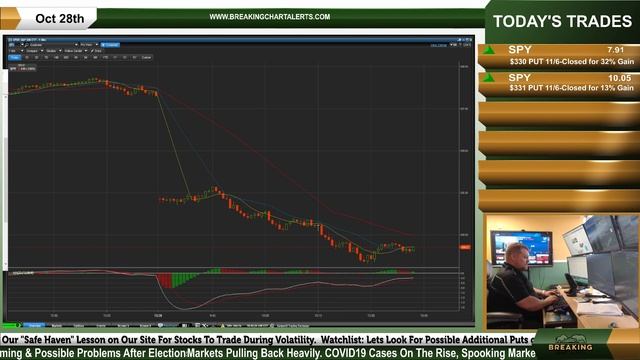Toggle the blue highlighted button beside Pre/Post
This screenshot has height=360, width=640.
pyautogui.click(x=110, y=45)
